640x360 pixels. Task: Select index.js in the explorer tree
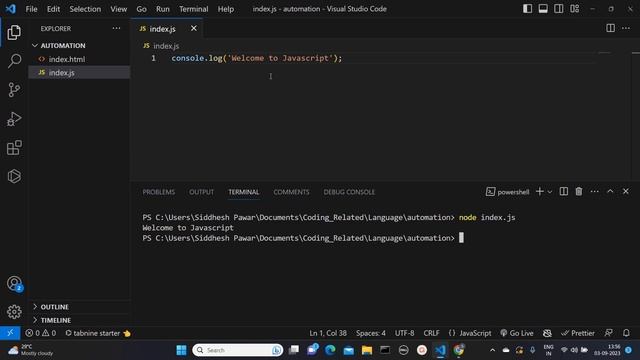[79, 73]
